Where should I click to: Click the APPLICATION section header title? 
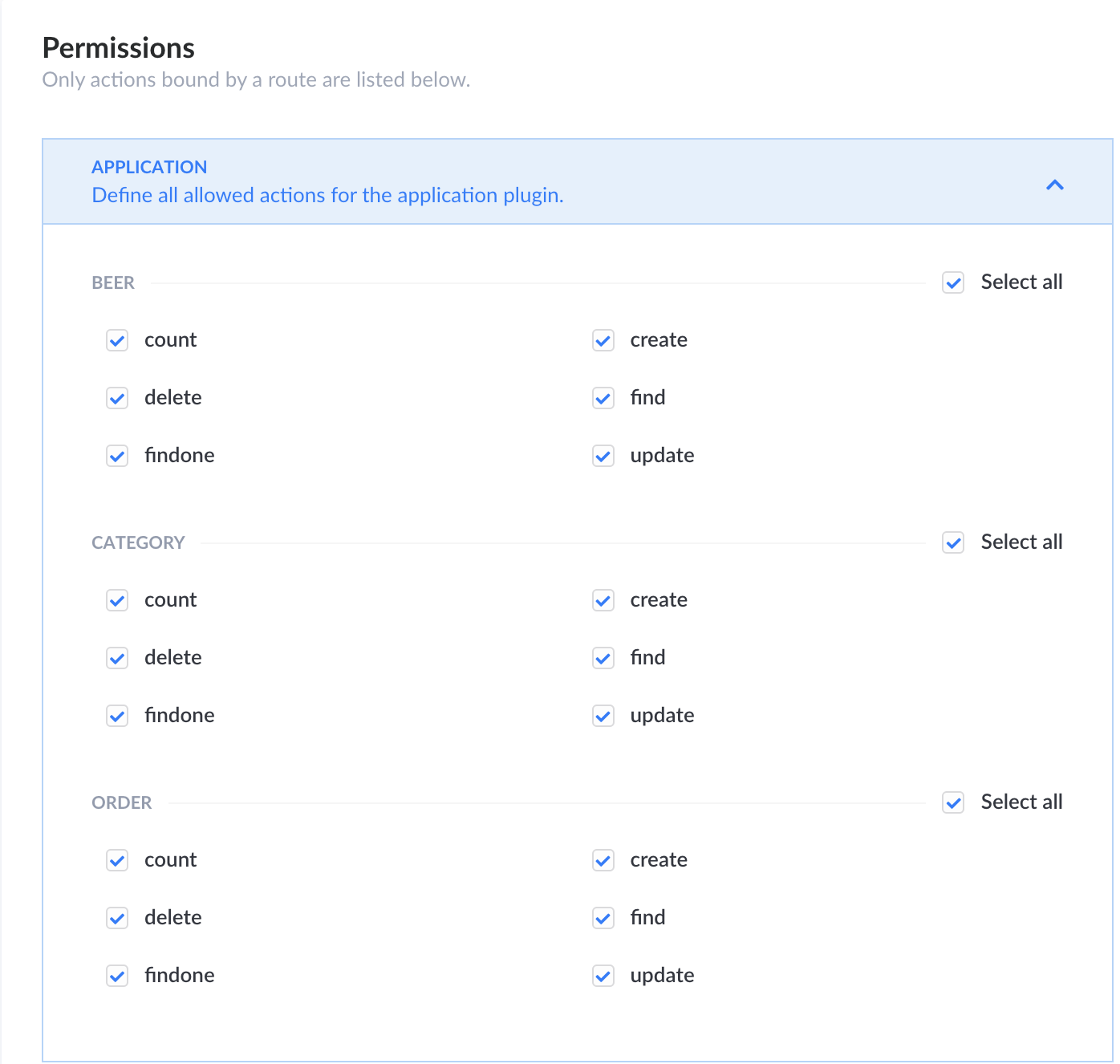pos(149,167)
